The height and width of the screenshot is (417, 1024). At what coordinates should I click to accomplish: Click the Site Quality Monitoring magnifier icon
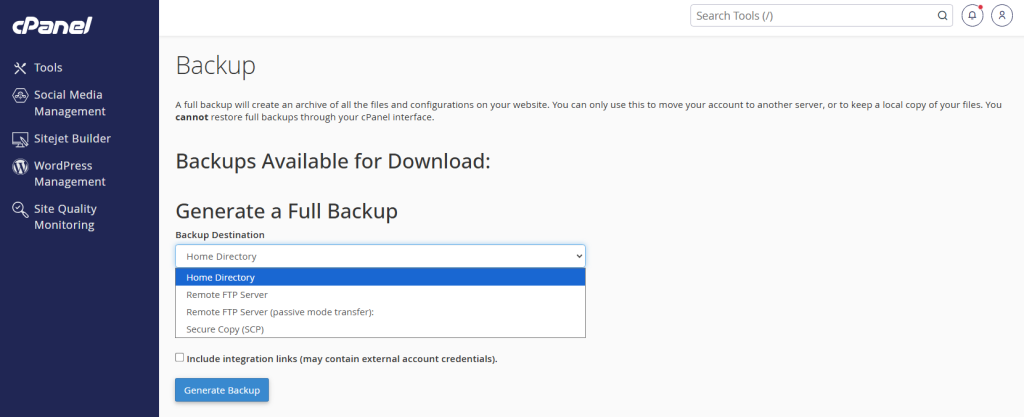coord(20,210)
